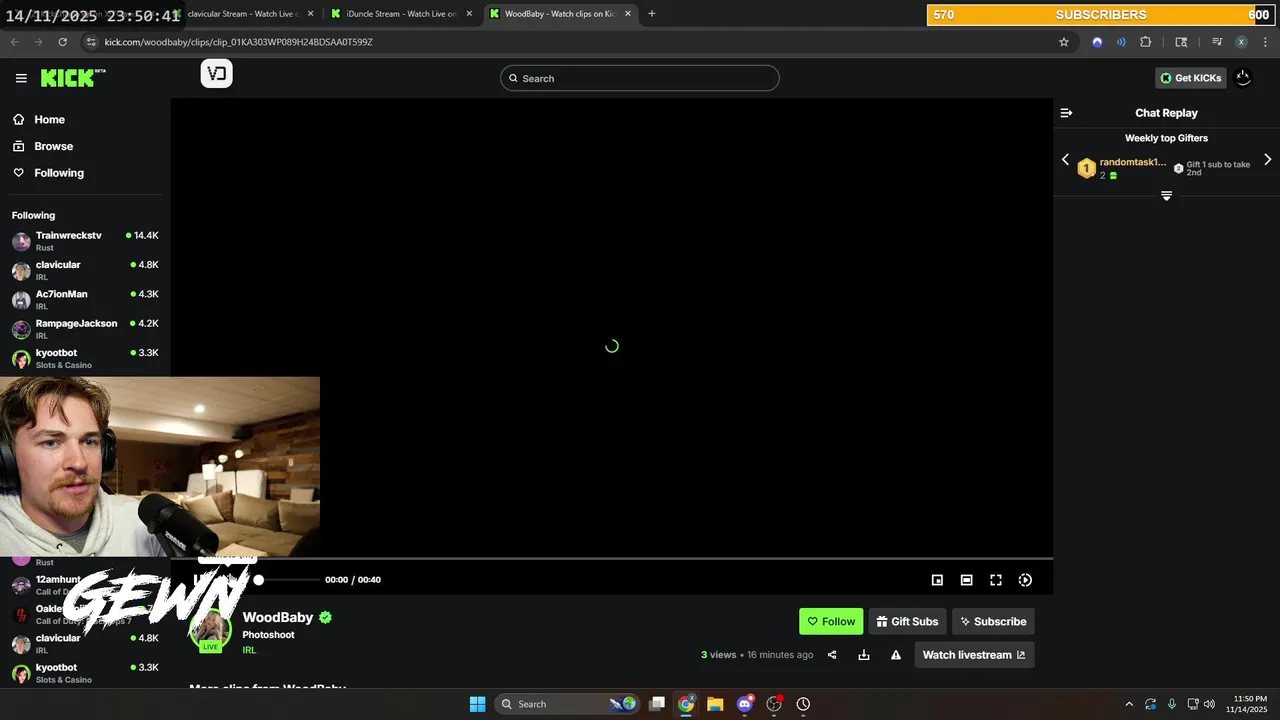1280x720 pixels.
Task: Click the IRL category link
Action: coord(249,650)
